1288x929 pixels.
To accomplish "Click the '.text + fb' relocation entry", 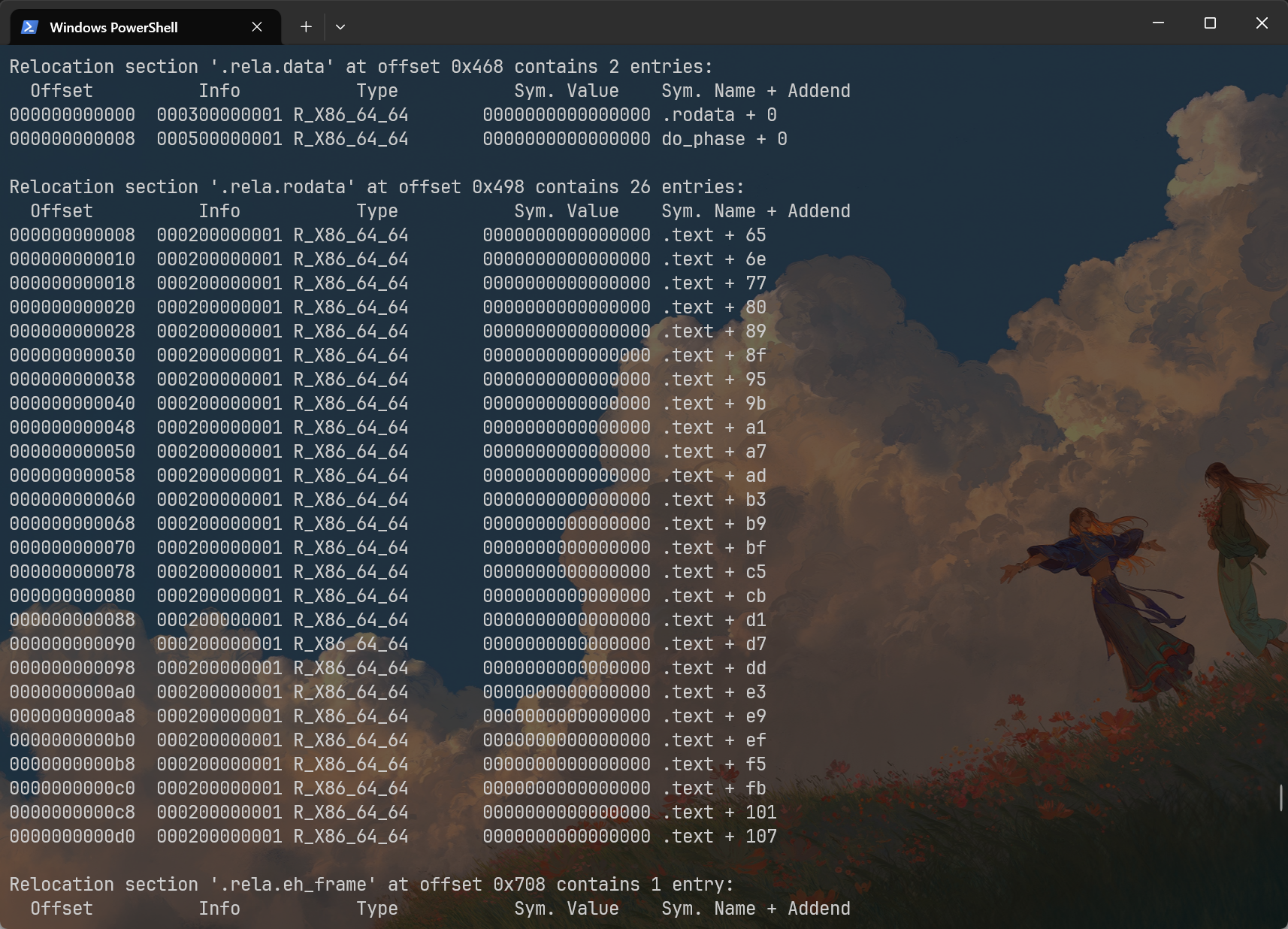I will (x=714, y=788).
